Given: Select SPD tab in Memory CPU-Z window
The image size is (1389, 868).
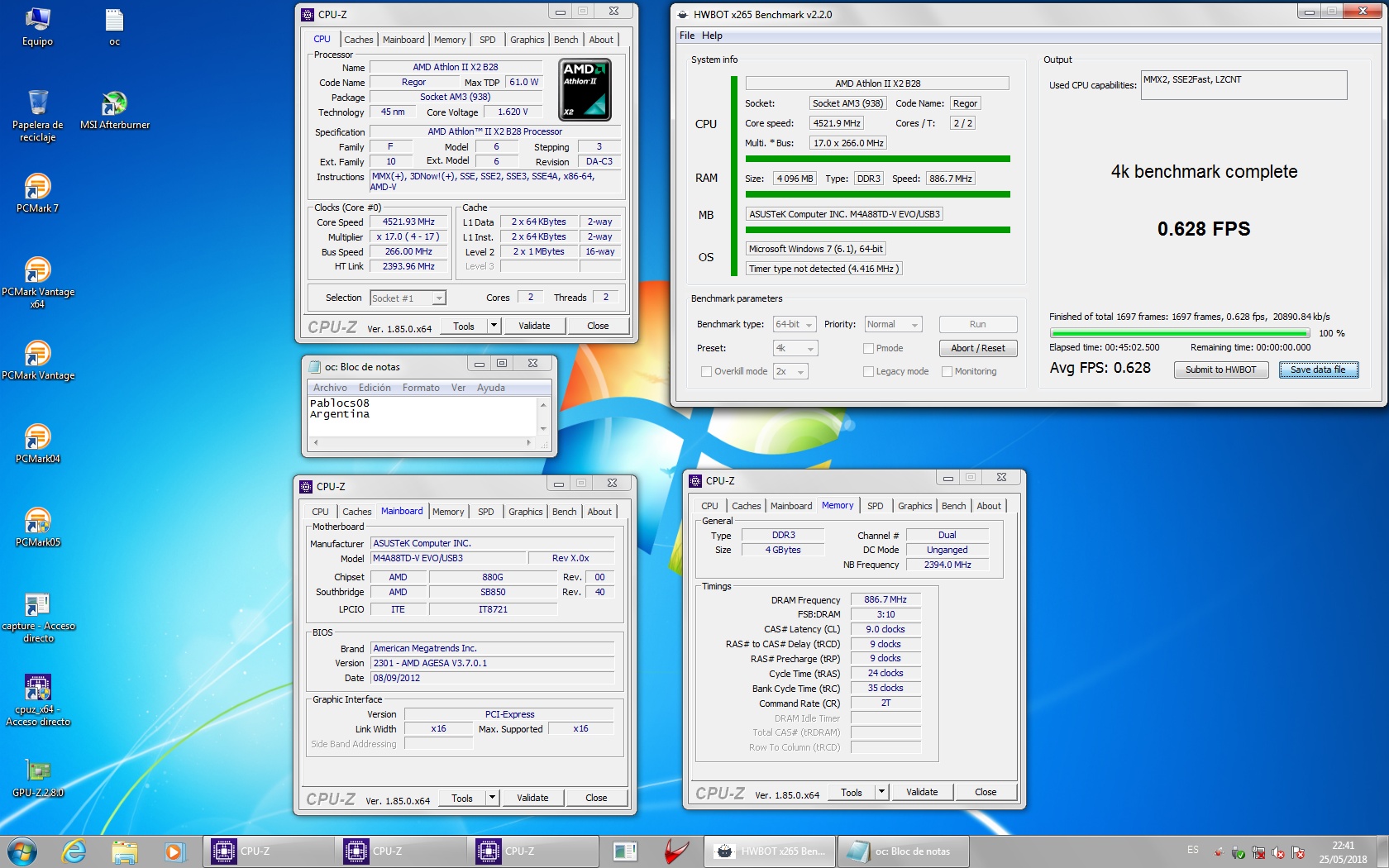Looking at the screenshot, I should [x=875, y=506].
